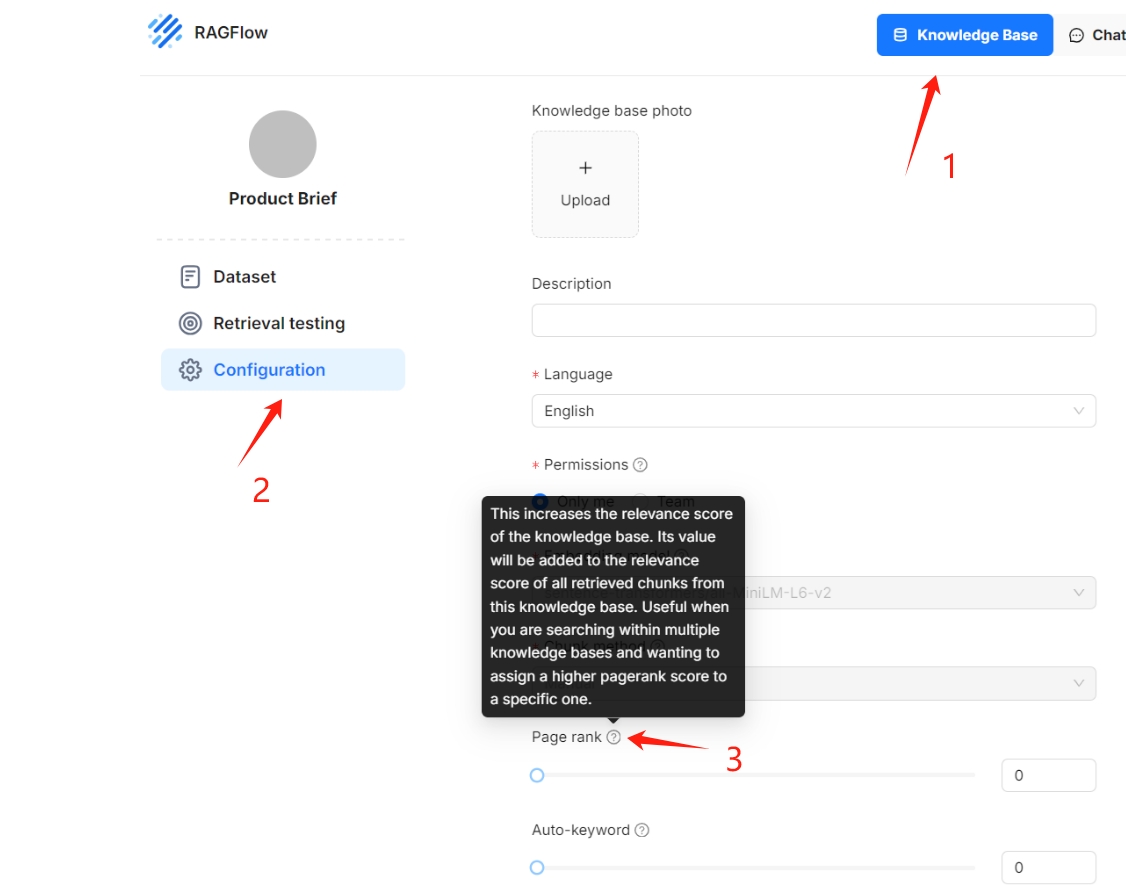Screen dimensions: 1126x894
Task: Click the Page rank slider handle
Action: [x=537, y=775]
